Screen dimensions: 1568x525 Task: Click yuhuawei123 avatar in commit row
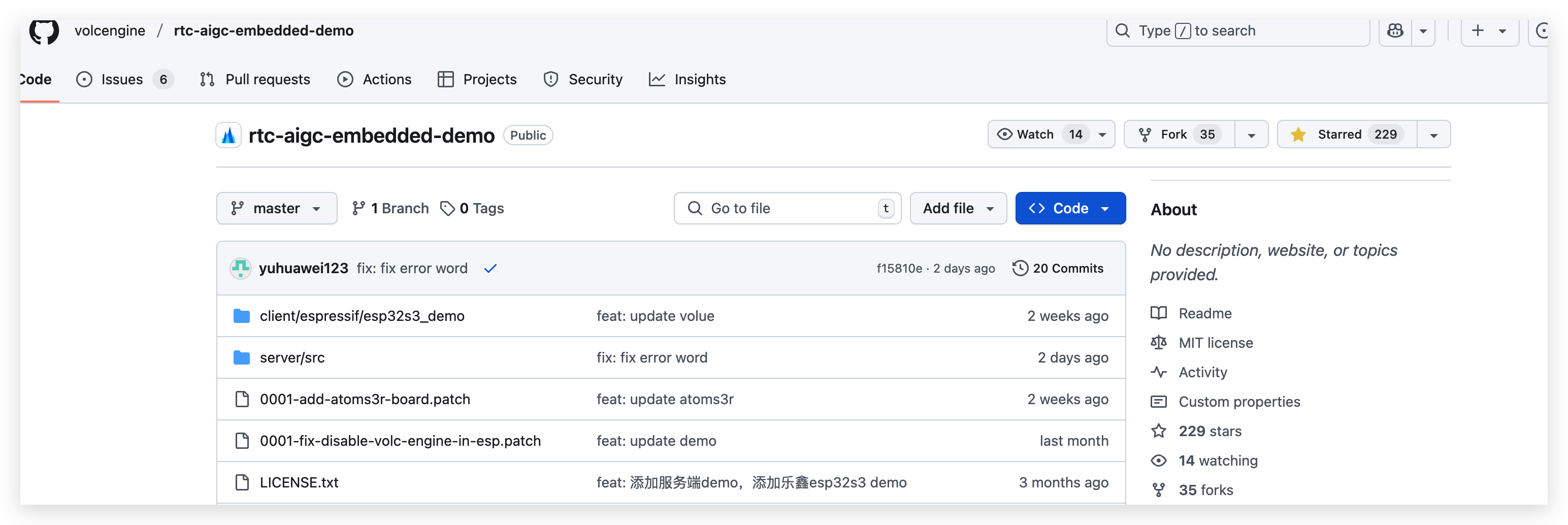(241, 268)
